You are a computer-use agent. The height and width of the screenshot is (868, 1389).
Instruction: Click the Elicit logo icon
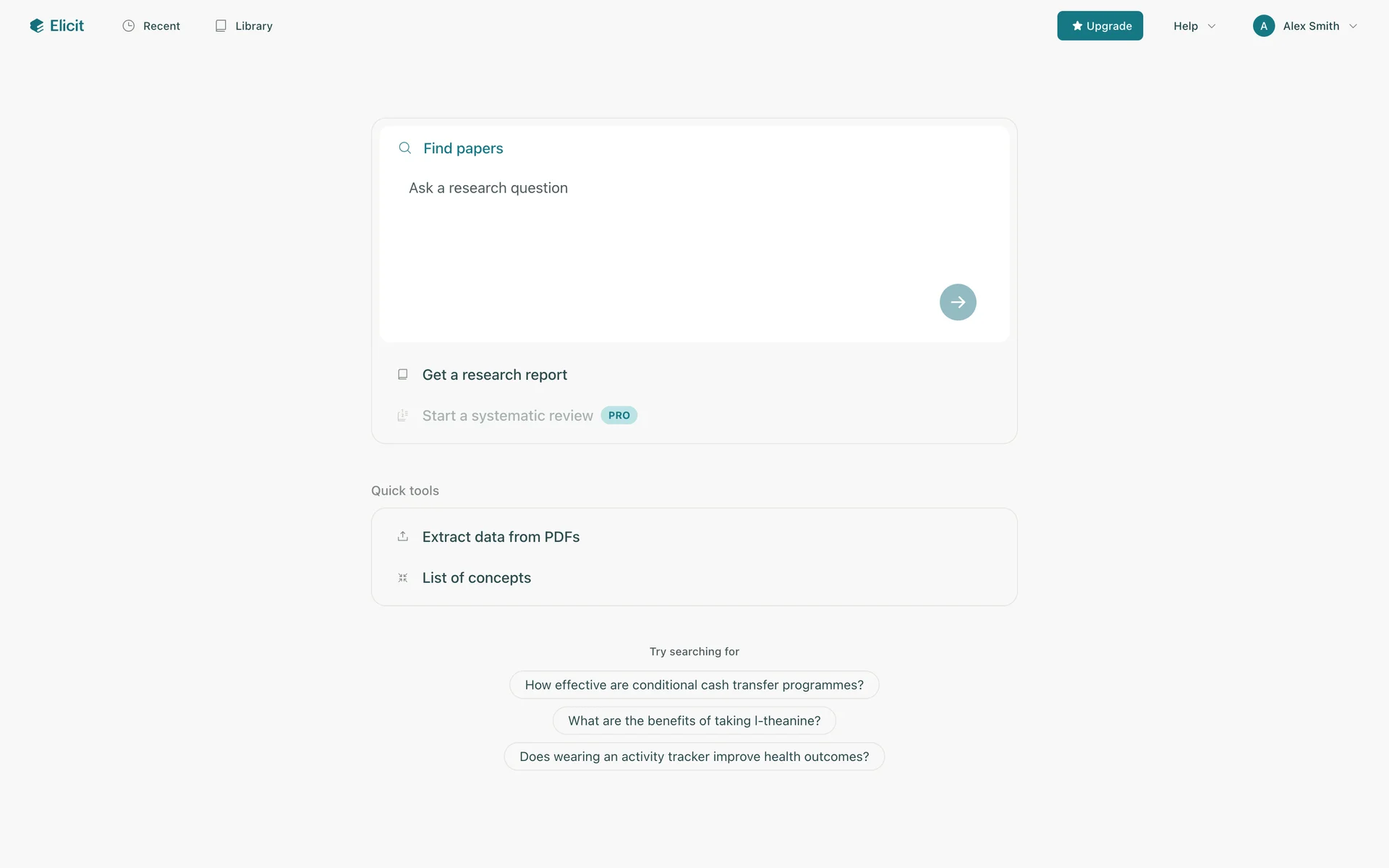[x=37, y=26]
